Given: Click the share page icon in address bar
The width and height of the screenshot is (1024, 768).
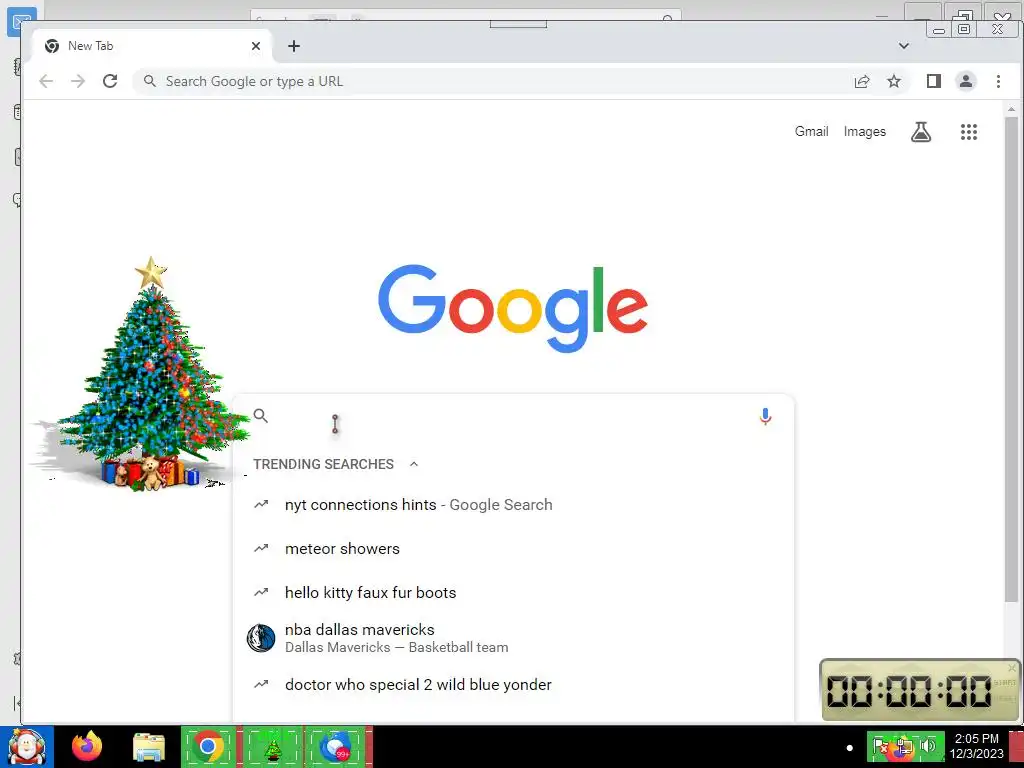Looking at the screenshot, I should pyautogui.click(x=861, y=81).
